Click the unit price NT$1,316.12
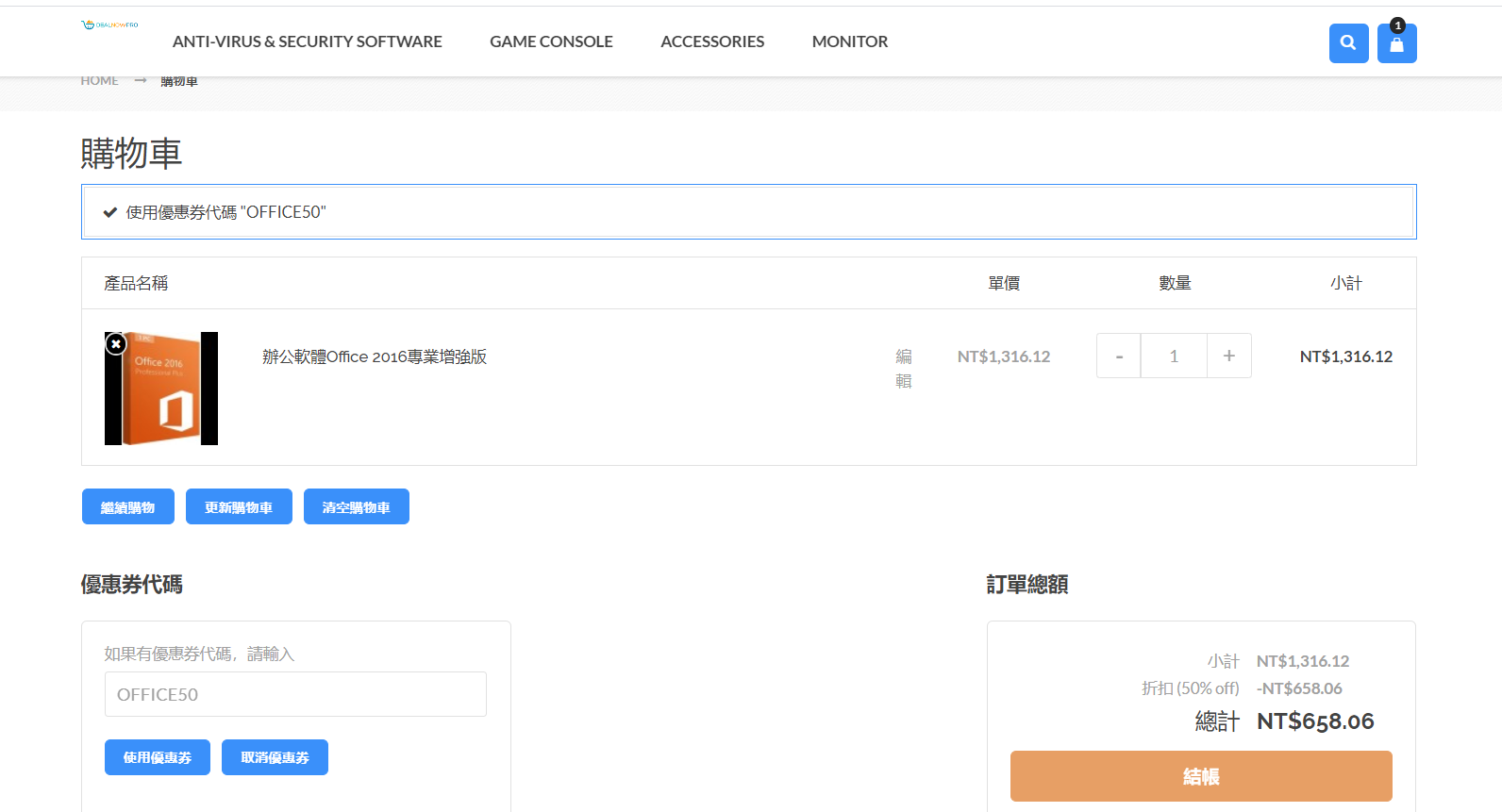The width and height of the screenshot is (1502, 812). coord(1004,356)
